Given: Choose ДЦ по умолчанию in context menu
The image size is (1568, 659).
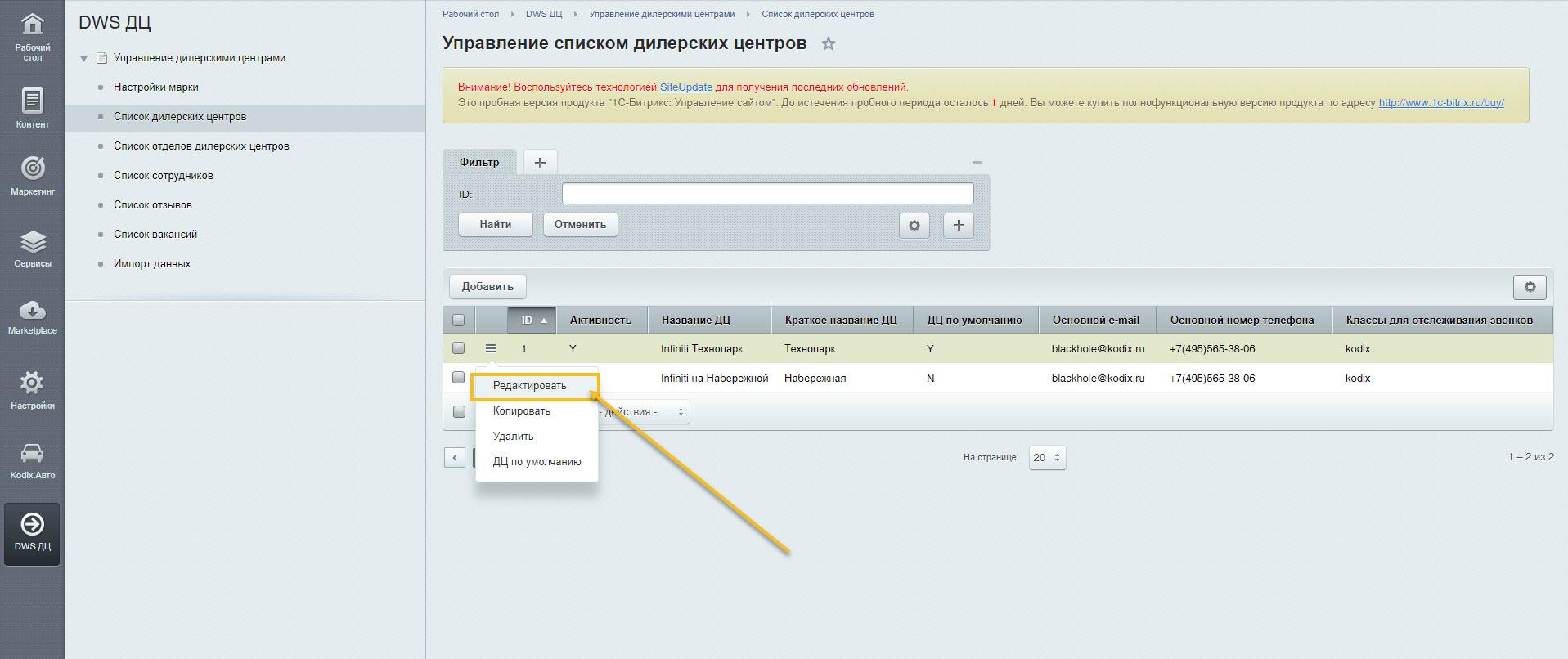Looking at the screenshot, I should [x=537, y=462].
